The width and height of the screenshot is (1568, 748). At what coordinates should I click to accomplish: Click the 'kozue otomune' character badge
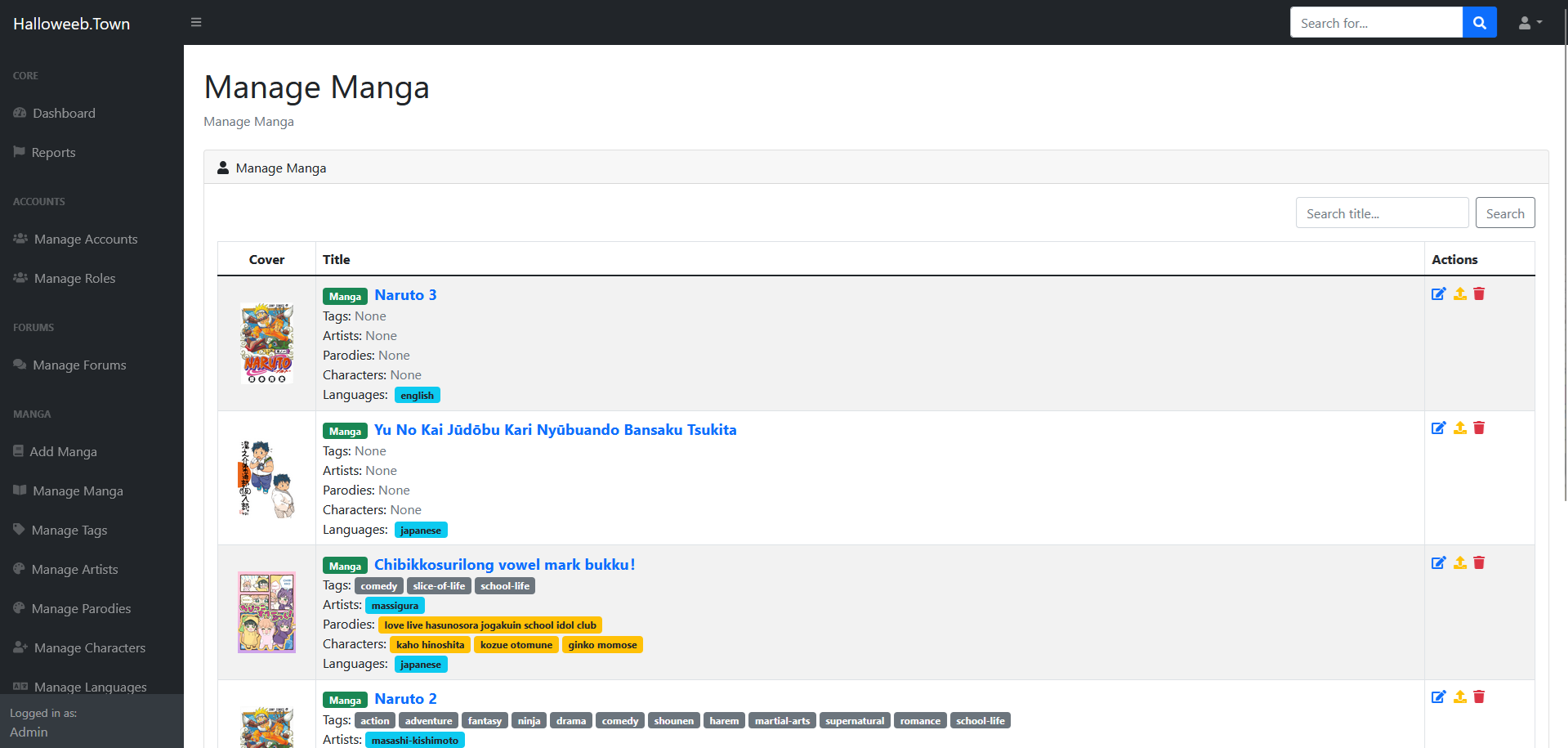(x=516, y=645)
